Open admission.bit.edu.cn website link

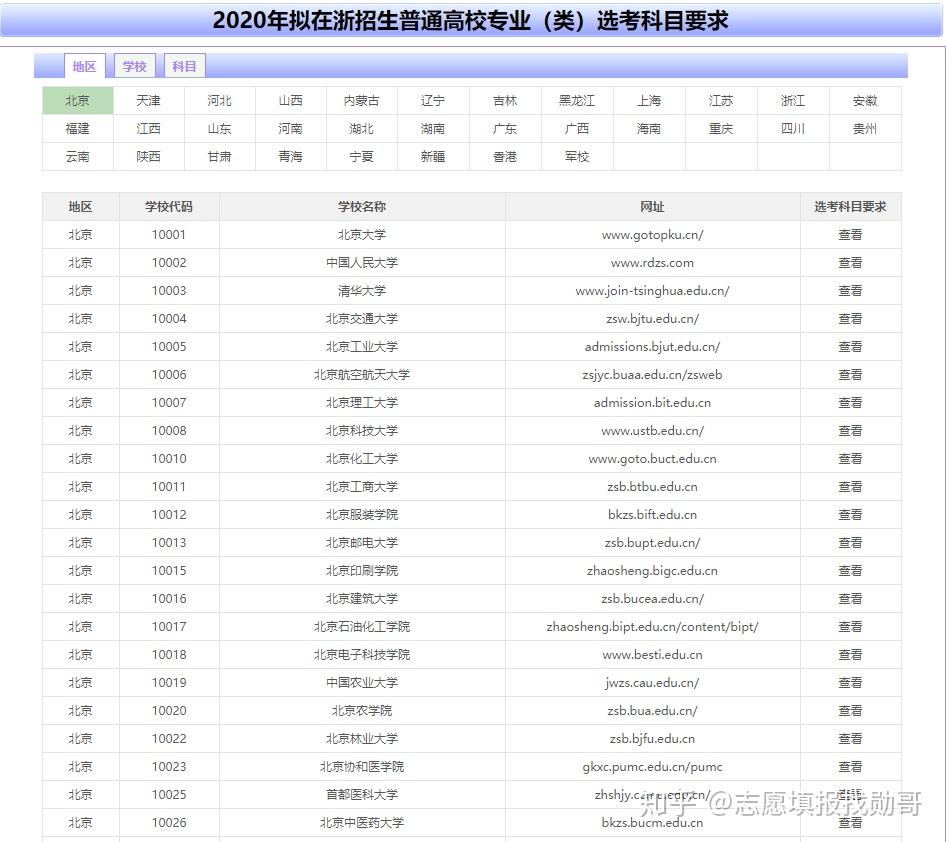tap(652, 403)
